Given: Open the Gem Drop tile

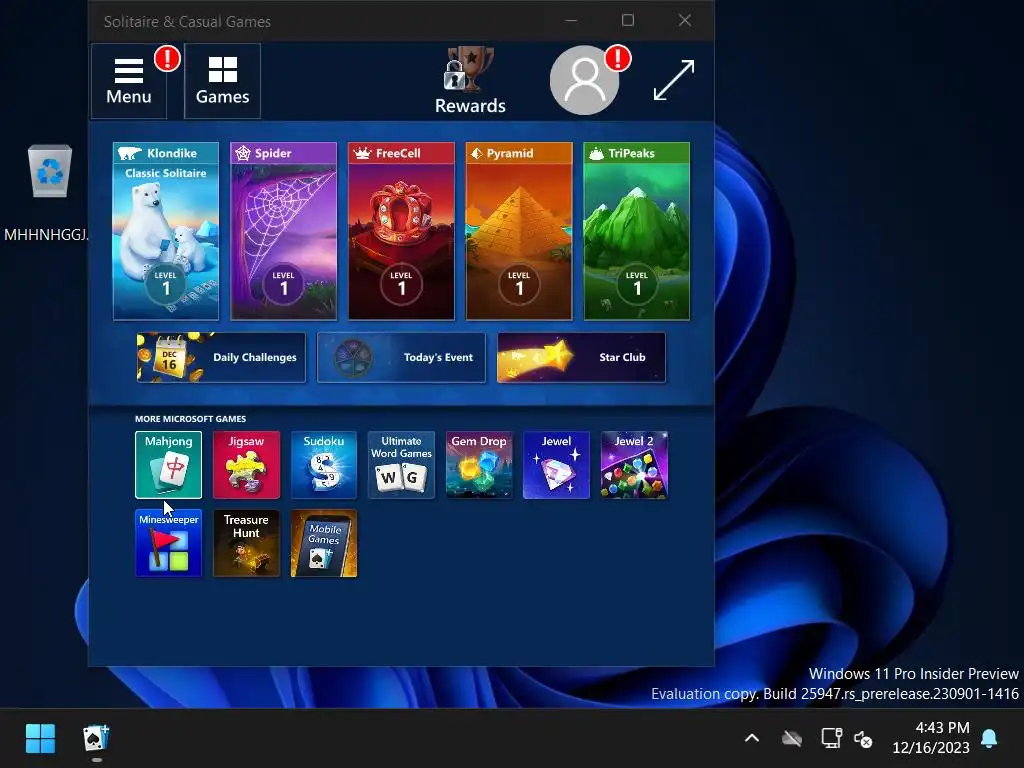Looking at the screenshot, I should pyautogui.click(x=479, y=465).
